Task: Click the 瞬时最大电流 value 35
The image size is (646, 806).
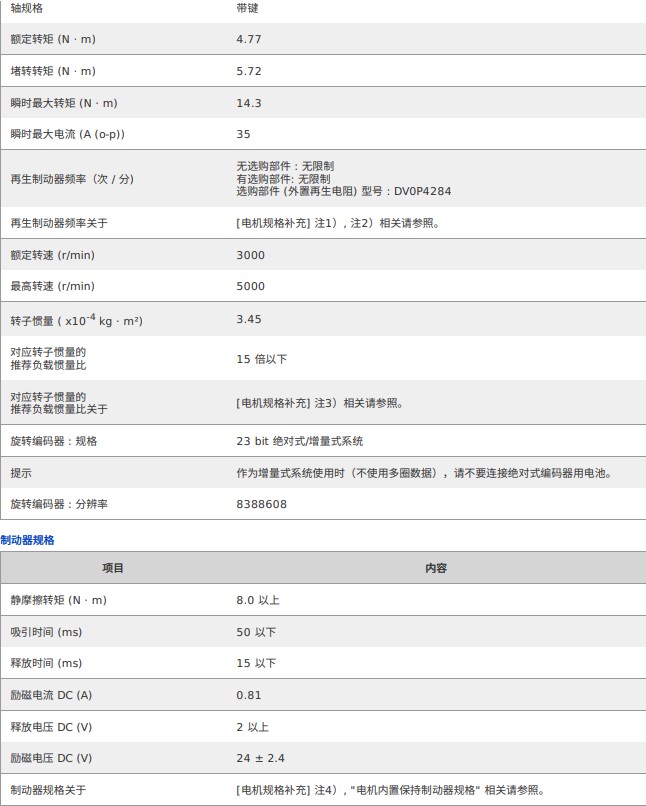Action: point(244,134)
